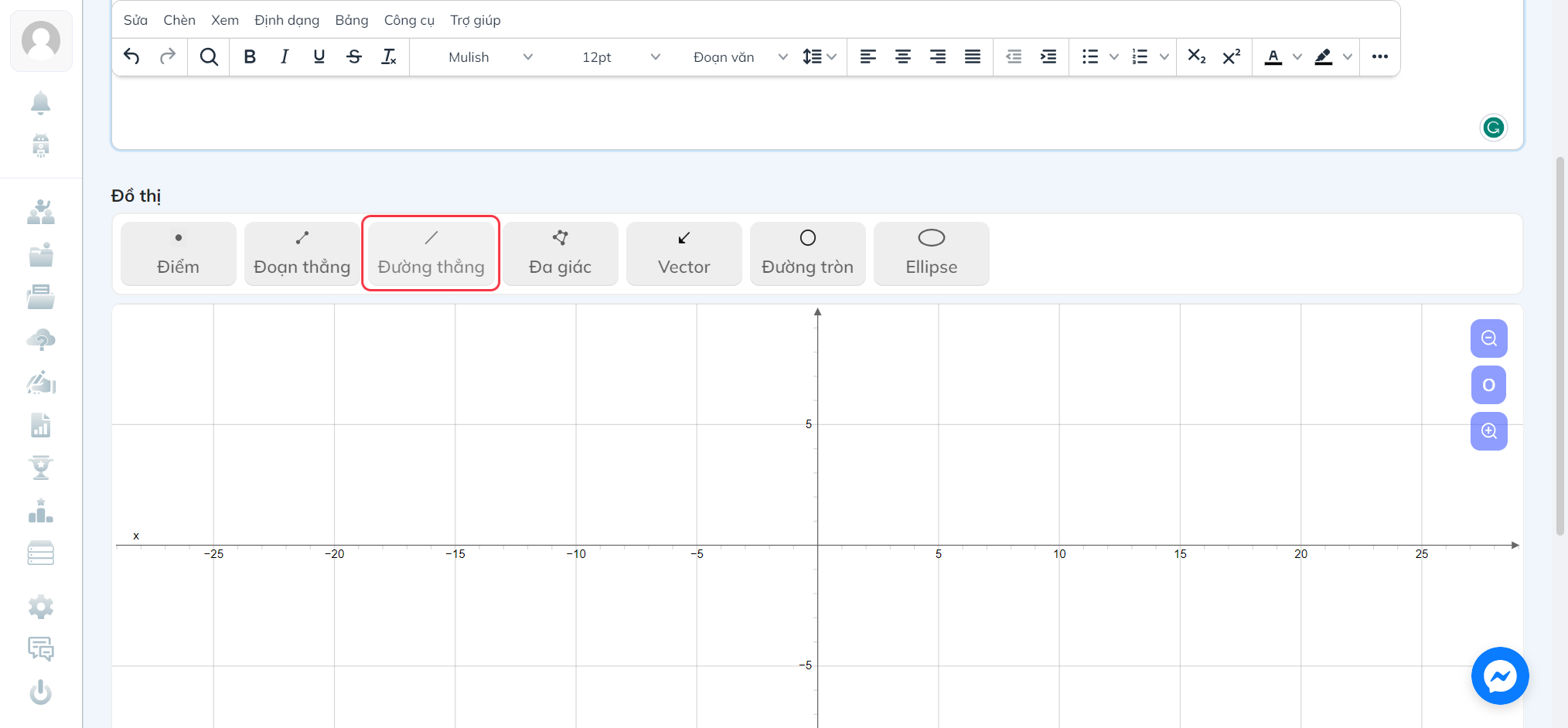Open the Grammarly widget in editor
The height and width of the screenshot is (728, 1568).
(1494, 128)
